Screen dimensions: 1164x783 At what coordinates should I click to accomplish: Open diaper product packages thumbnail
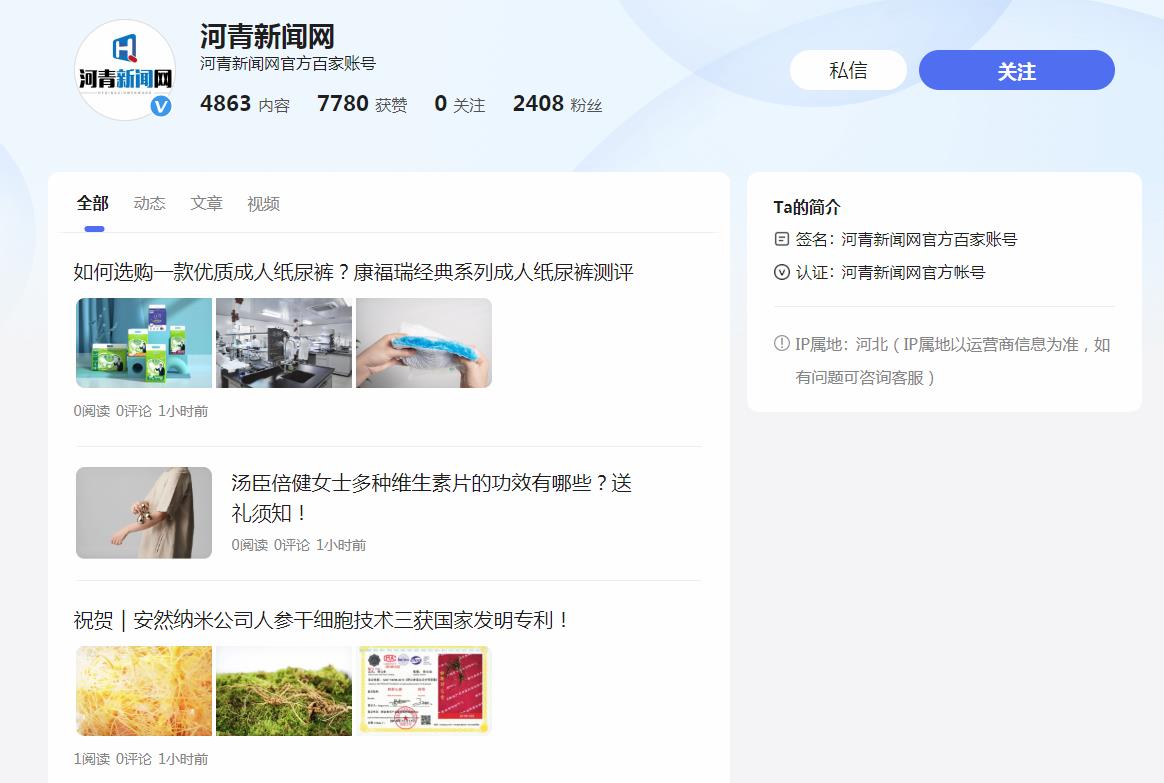pyautogui.click(x=144, y=343)
